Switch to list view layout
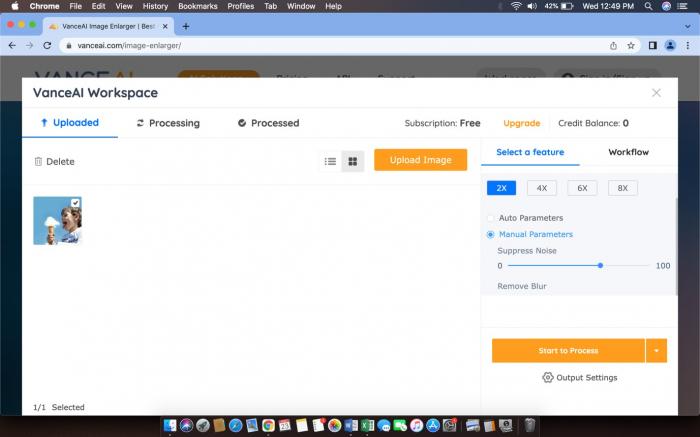 click(330, 161)
